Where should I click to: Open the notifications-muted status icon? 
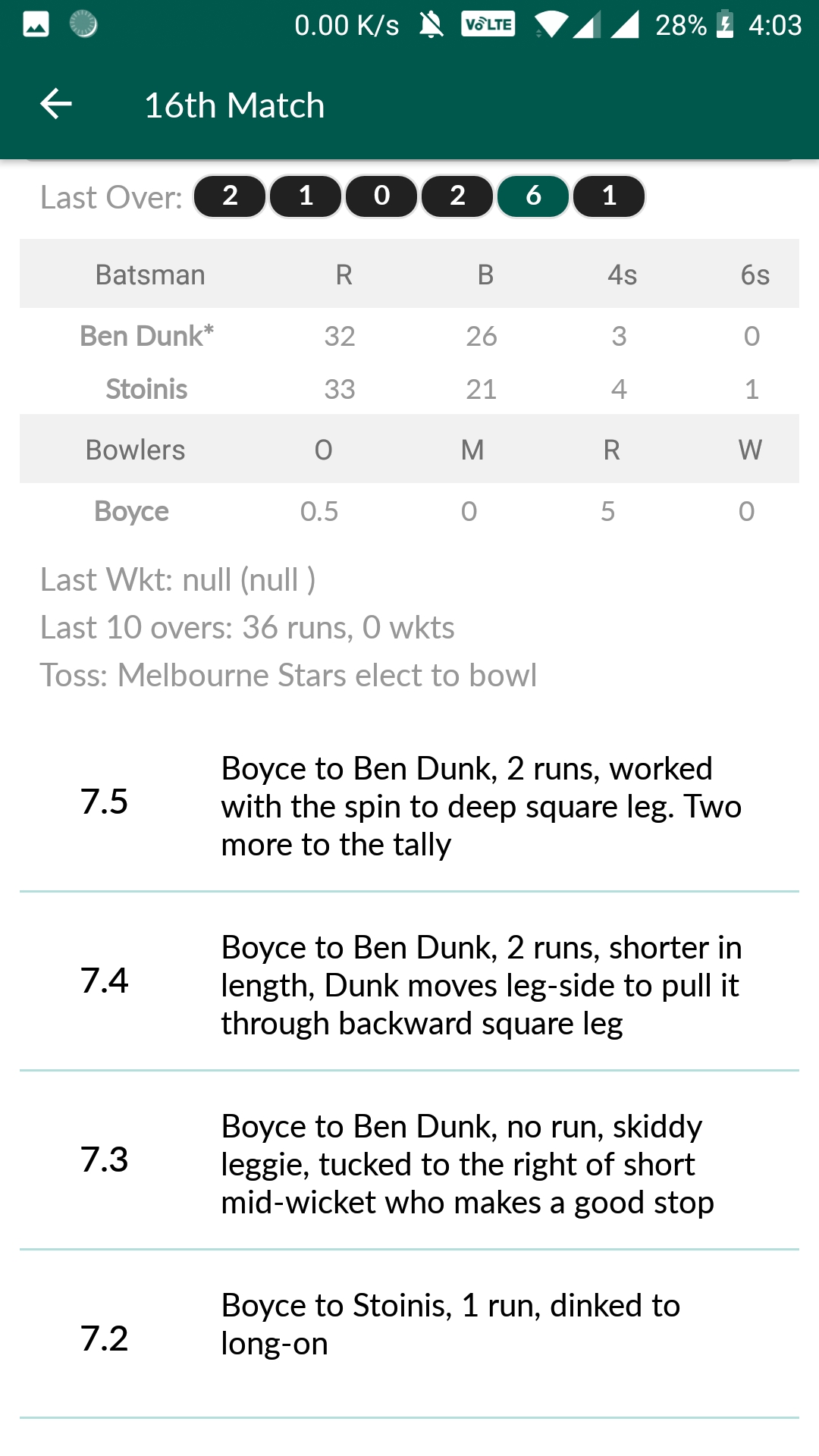tap(429, 24)
